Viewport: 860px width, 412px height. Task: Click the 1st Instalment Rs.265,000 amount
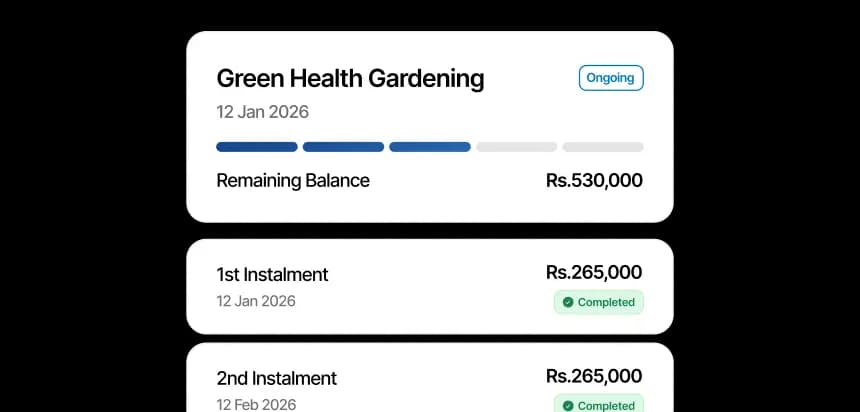594,272
